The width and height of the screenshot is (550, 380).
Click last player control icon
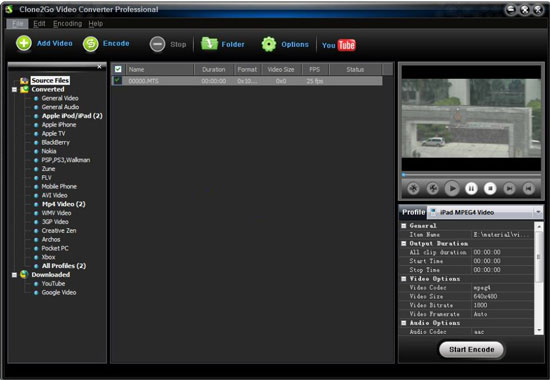pyautogui.click(x=528, y=189)
